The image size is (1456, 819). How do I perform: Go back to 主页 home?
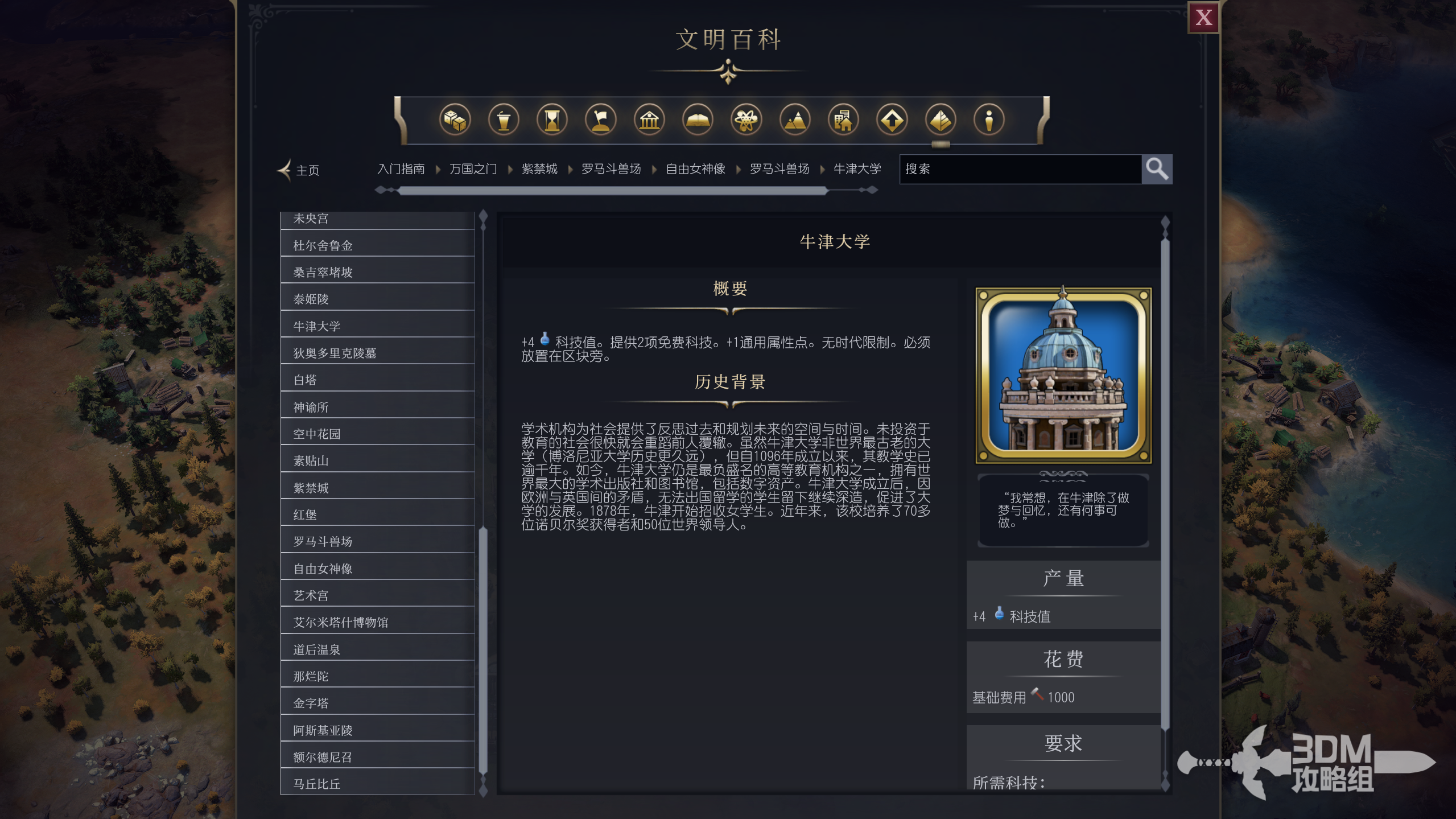[x=299, y=170]
